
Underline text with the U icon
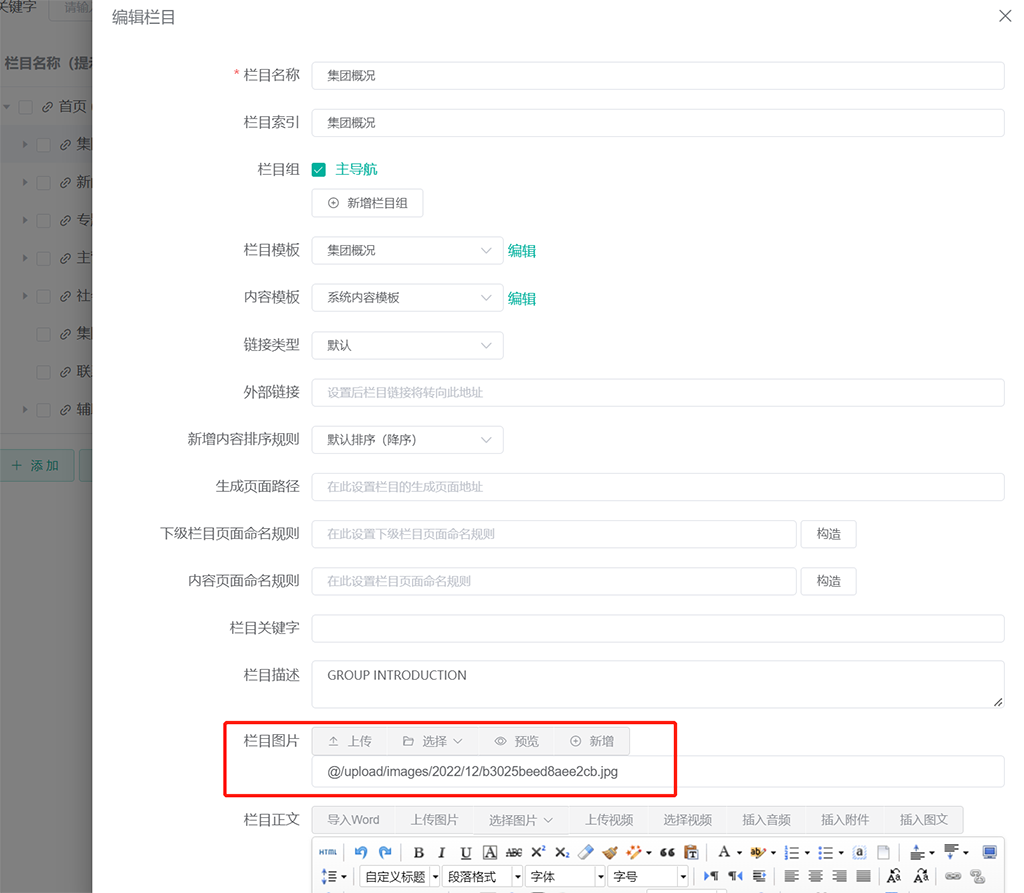(x=465, y=852)
